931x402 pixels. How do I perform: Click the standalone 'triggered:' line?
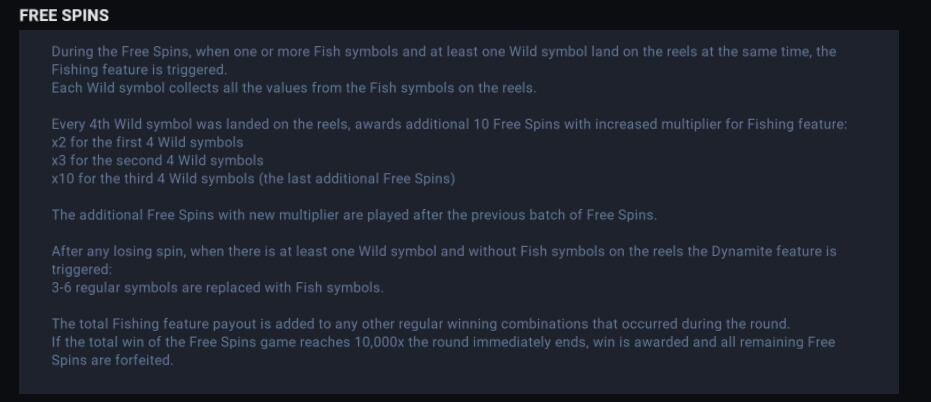point(82,270)
